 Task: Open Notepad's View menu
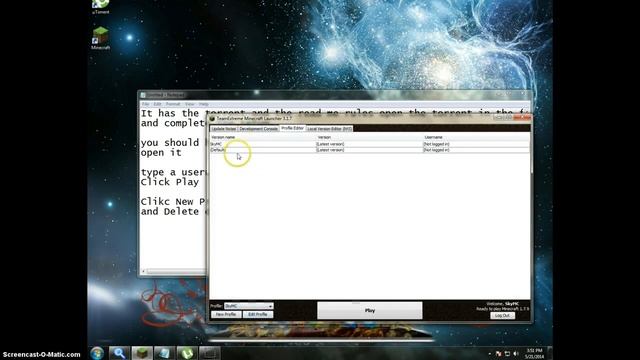pyautogui.click(x=190, y=104)
